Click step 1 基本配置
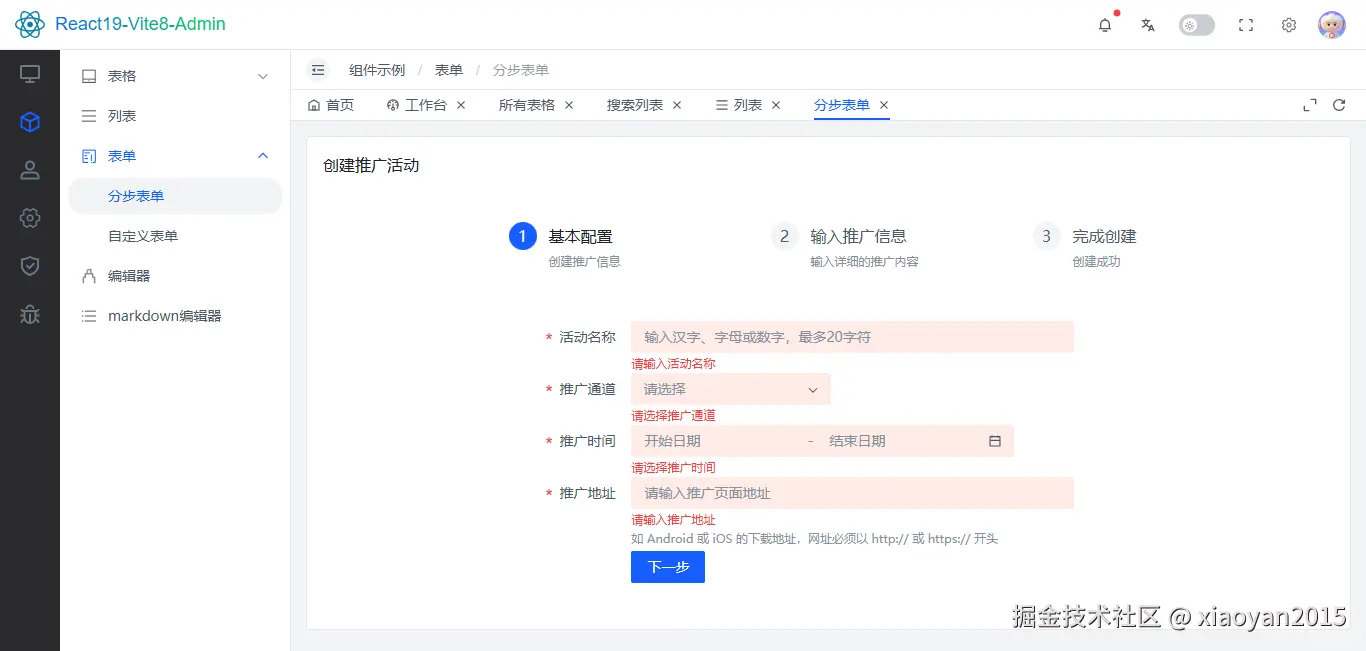Viewport: 1366px width, 651px height. [565, 247]
